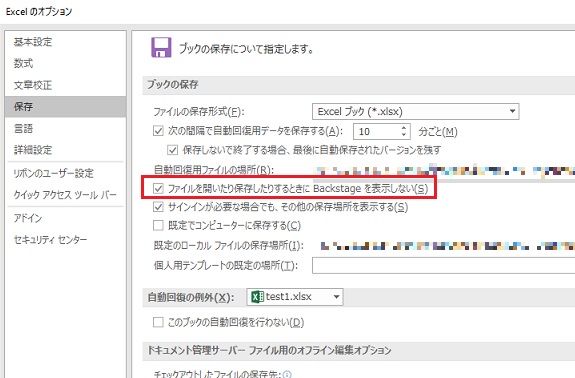The width and height of the screenshot is (575, 378).
Task: Increase auto-recover minutes with up arrow
Action: point(404,128)
